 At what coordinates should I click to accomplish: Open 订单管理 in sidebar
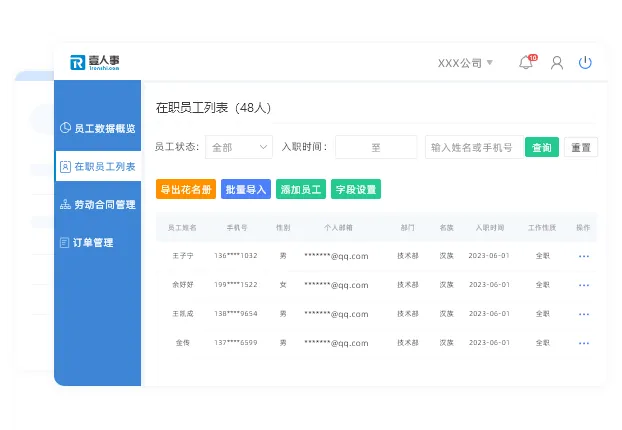click(98, 242)
